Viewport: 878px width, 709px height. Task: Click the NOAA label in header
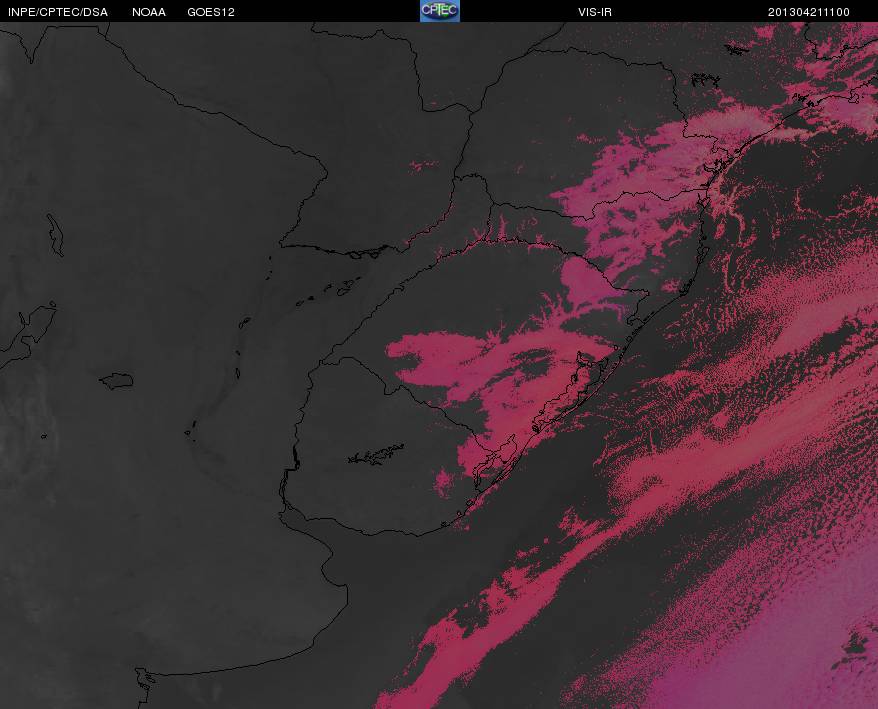click(149, 12)
